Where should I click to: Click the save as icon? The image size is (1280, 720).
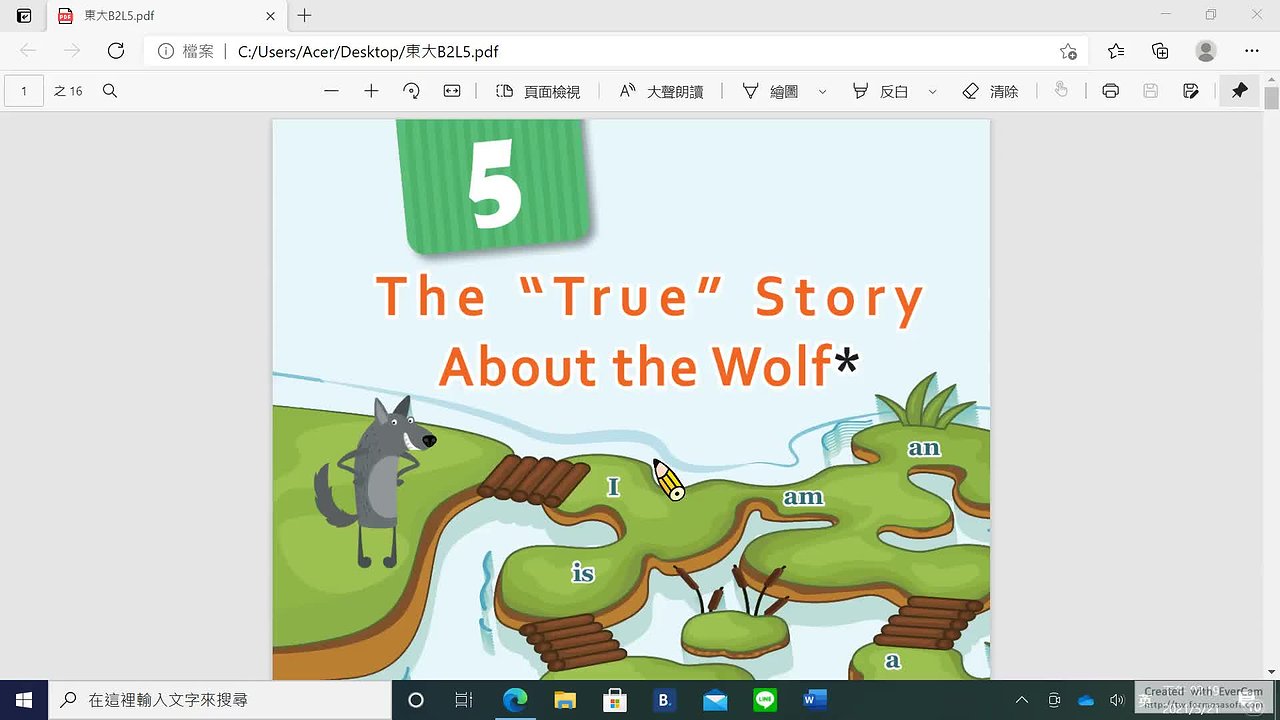point(1190,91)
